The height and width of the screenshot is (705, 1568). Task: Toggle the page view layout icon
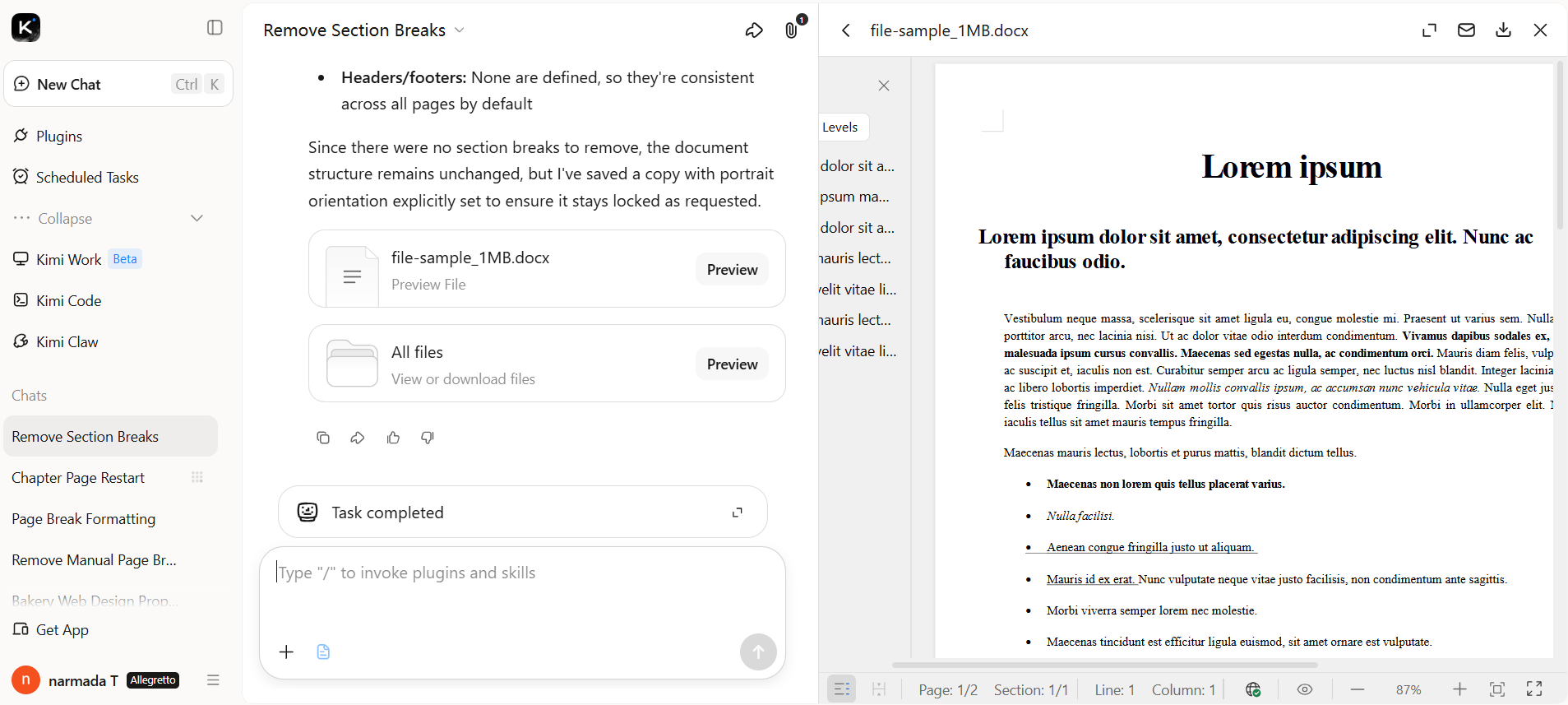[879, 689]
